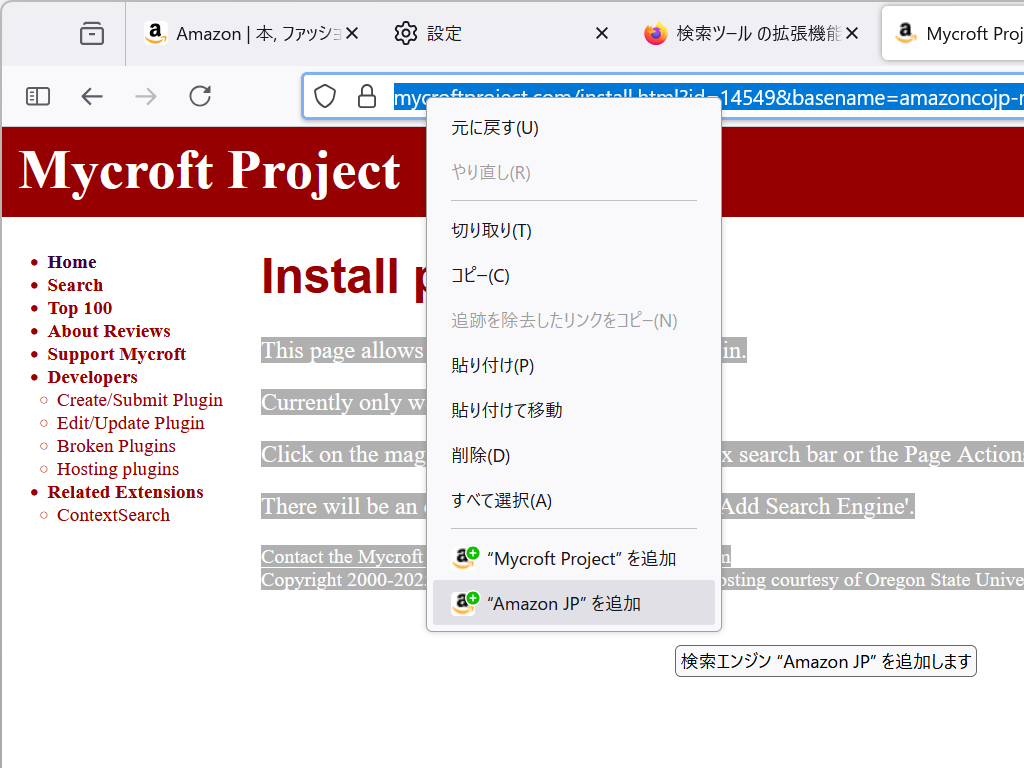Click the gear icon on the 設定 tab
The width and height of the screenshot is (1024, 768).
[x=406, y=33]
